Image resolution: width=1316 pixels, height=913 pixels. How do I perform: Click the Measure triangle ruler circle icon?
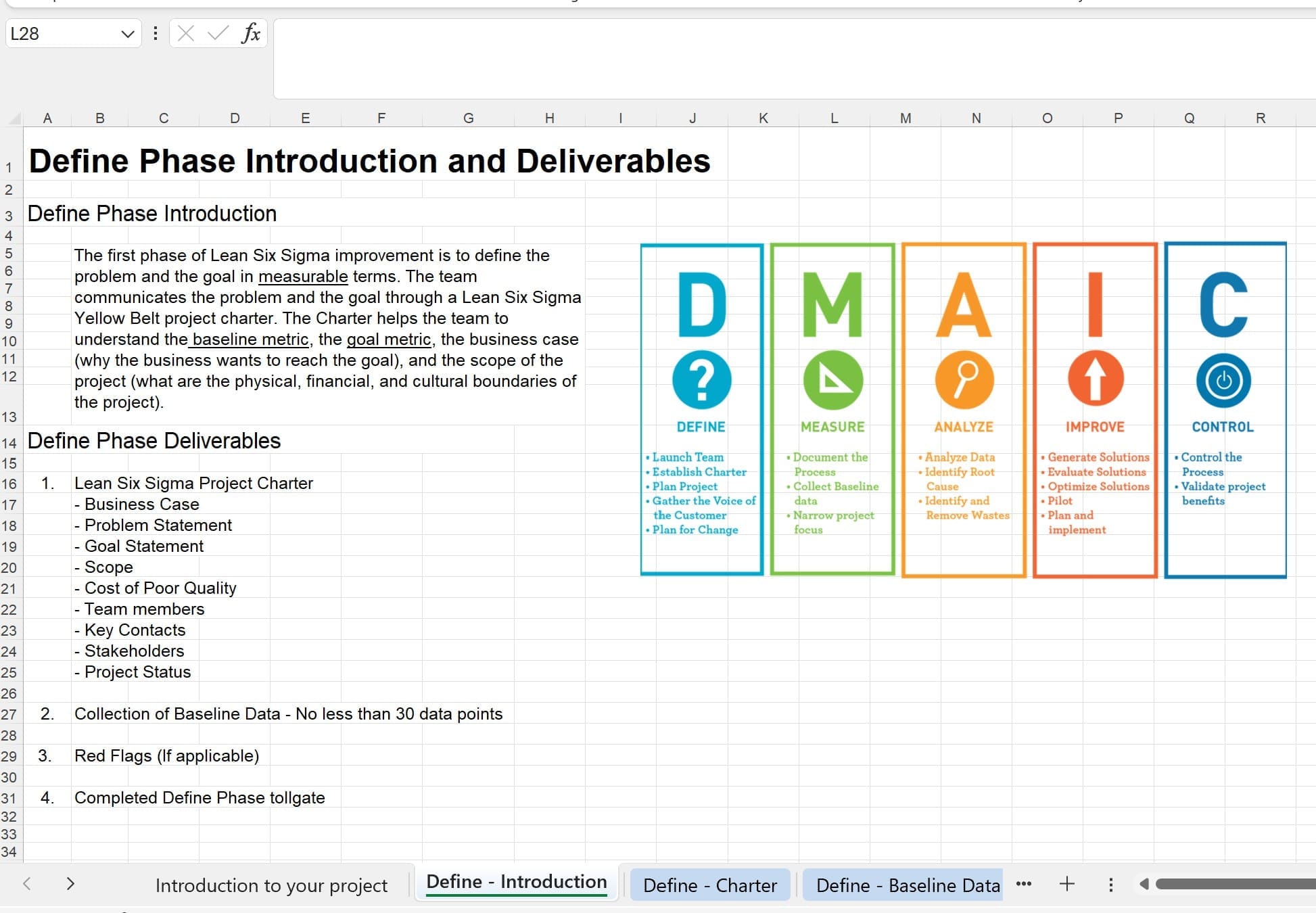832,379
